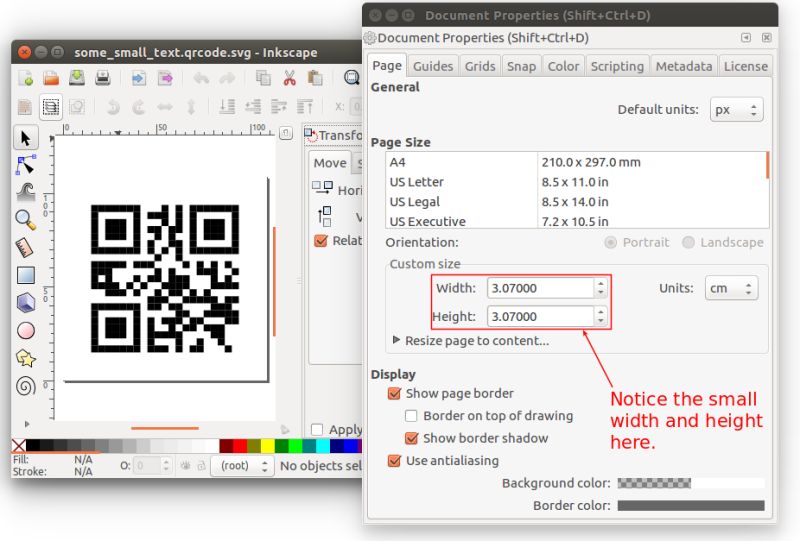Expand the toolbox overflow arrow at bottom
Screen dimensions: 800x541
[27, 424]
